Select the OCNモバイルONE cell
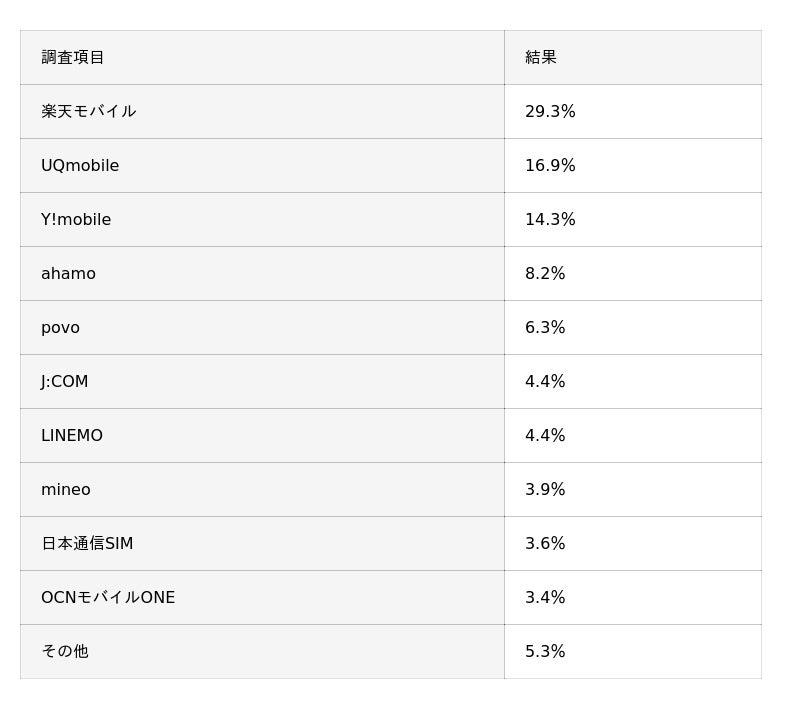800x709 pixels. [x=108, y=598]
